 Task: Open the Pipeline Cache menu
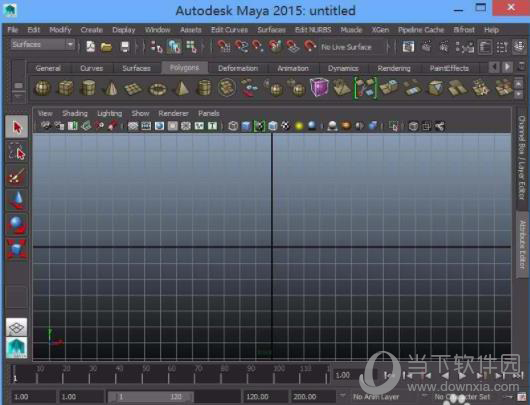421,30
